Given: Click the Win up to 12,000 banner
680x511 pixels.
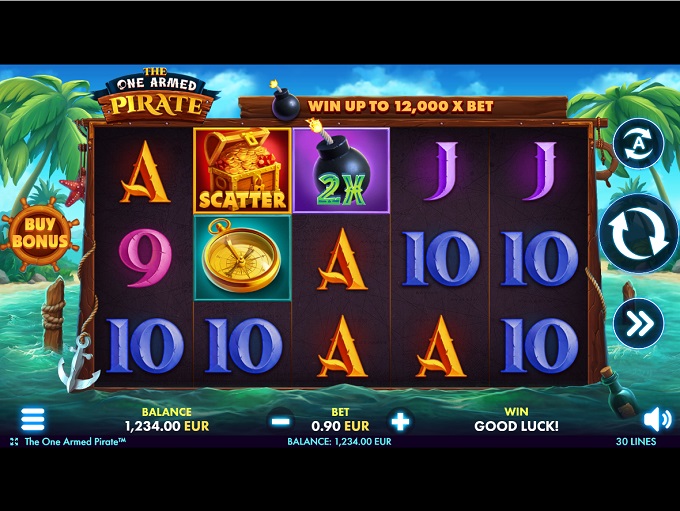Looking at the screenshot, I should [x=400, y=106].
